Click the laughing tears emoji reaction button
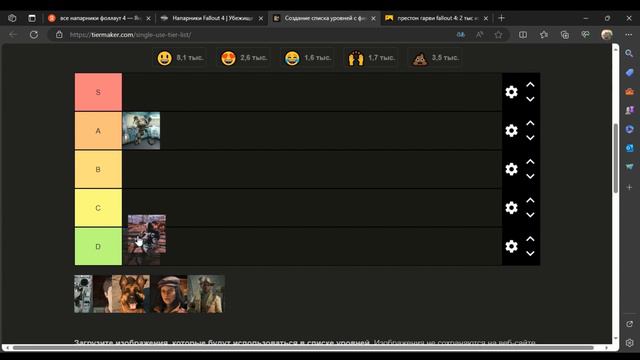 [307, 58]
